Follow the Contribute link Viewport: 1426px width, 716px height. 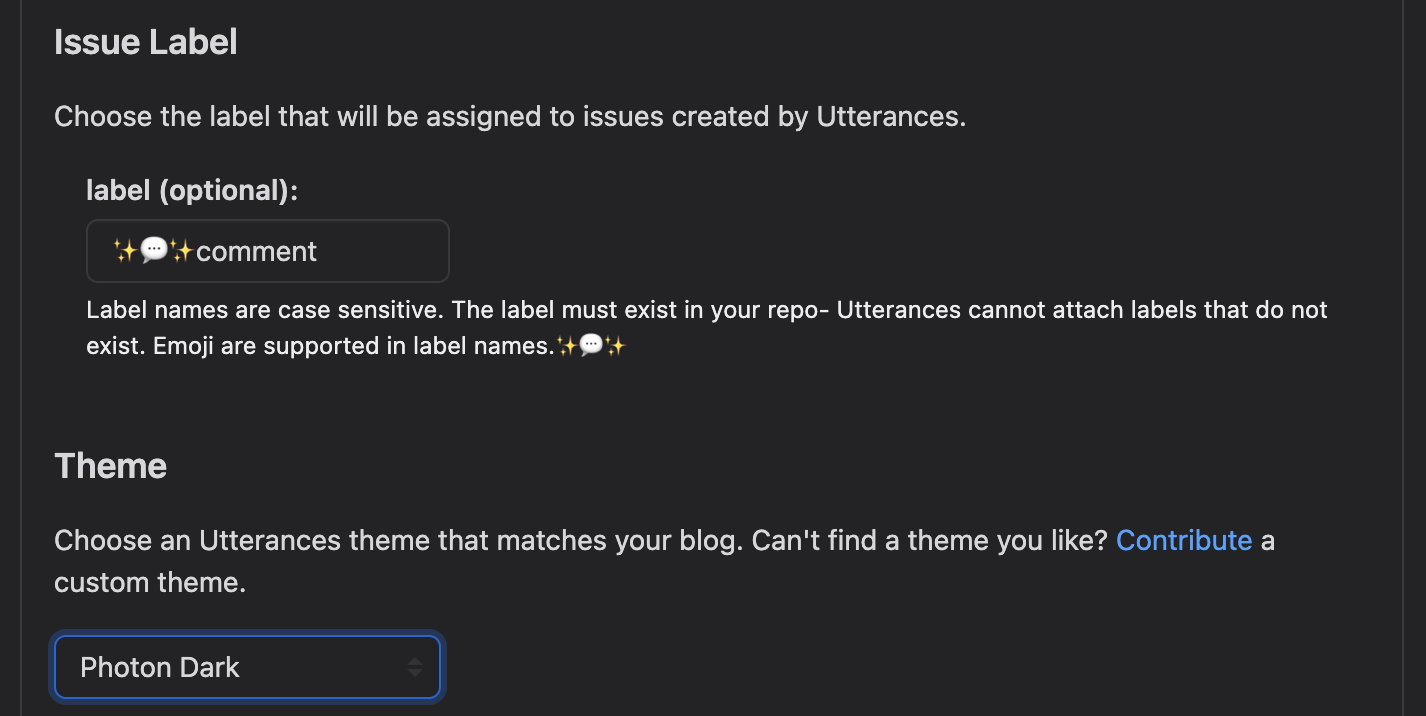[x=1184, y=540]
